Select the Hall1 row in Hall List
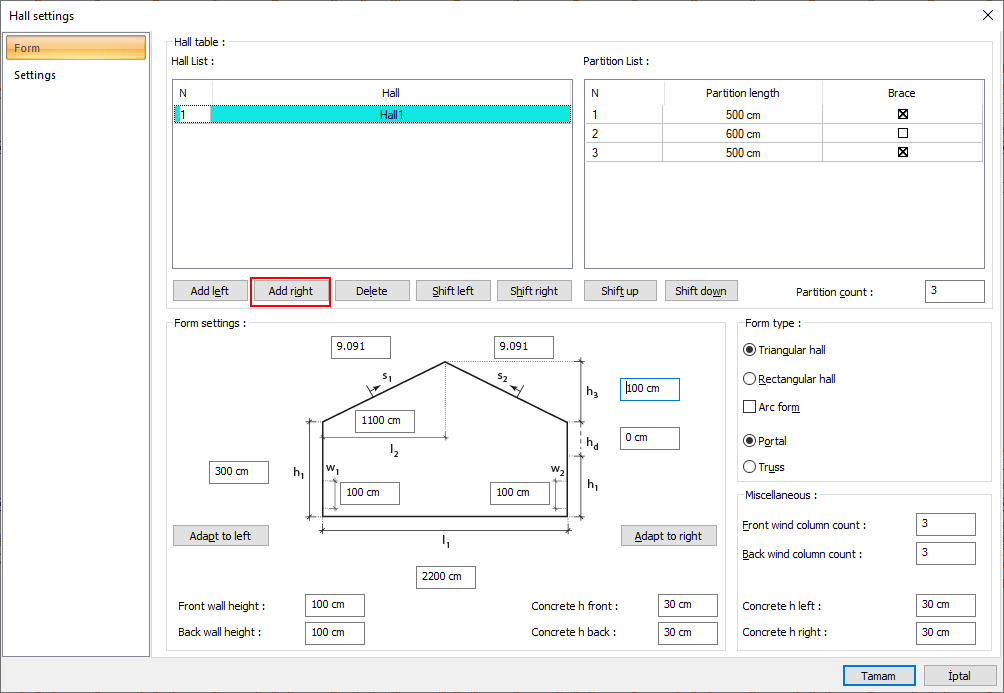This screenshot has width=1004, height=693. 391,115
